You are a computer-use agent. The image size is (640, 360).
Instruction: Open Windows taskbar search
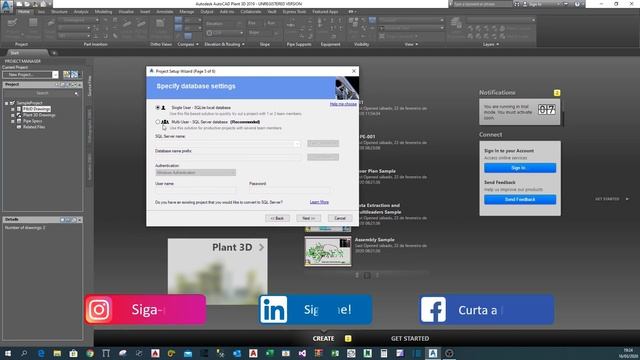click(x=24, y=353)
